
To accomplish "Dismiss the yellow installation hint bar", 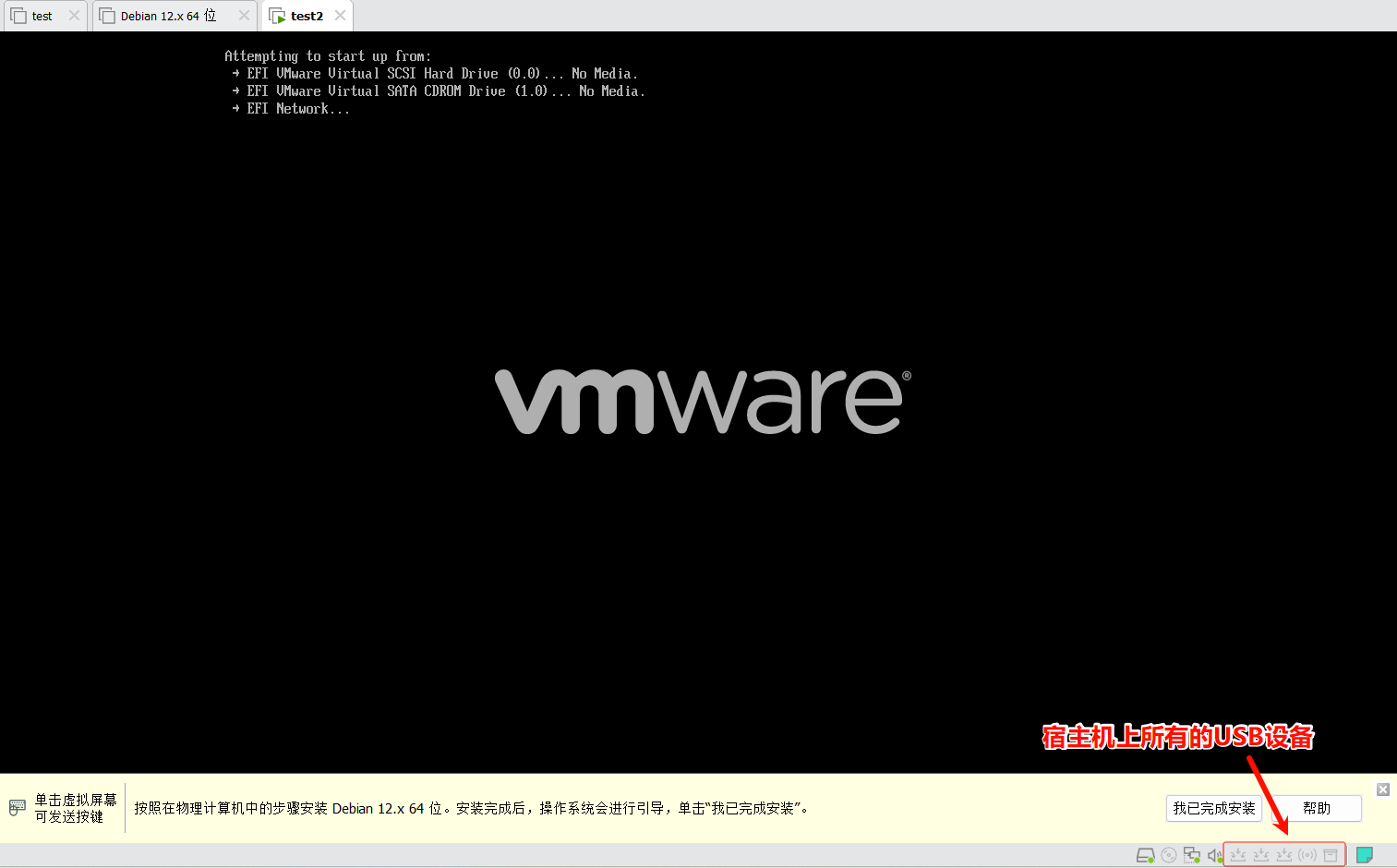I will [1383, 790].
